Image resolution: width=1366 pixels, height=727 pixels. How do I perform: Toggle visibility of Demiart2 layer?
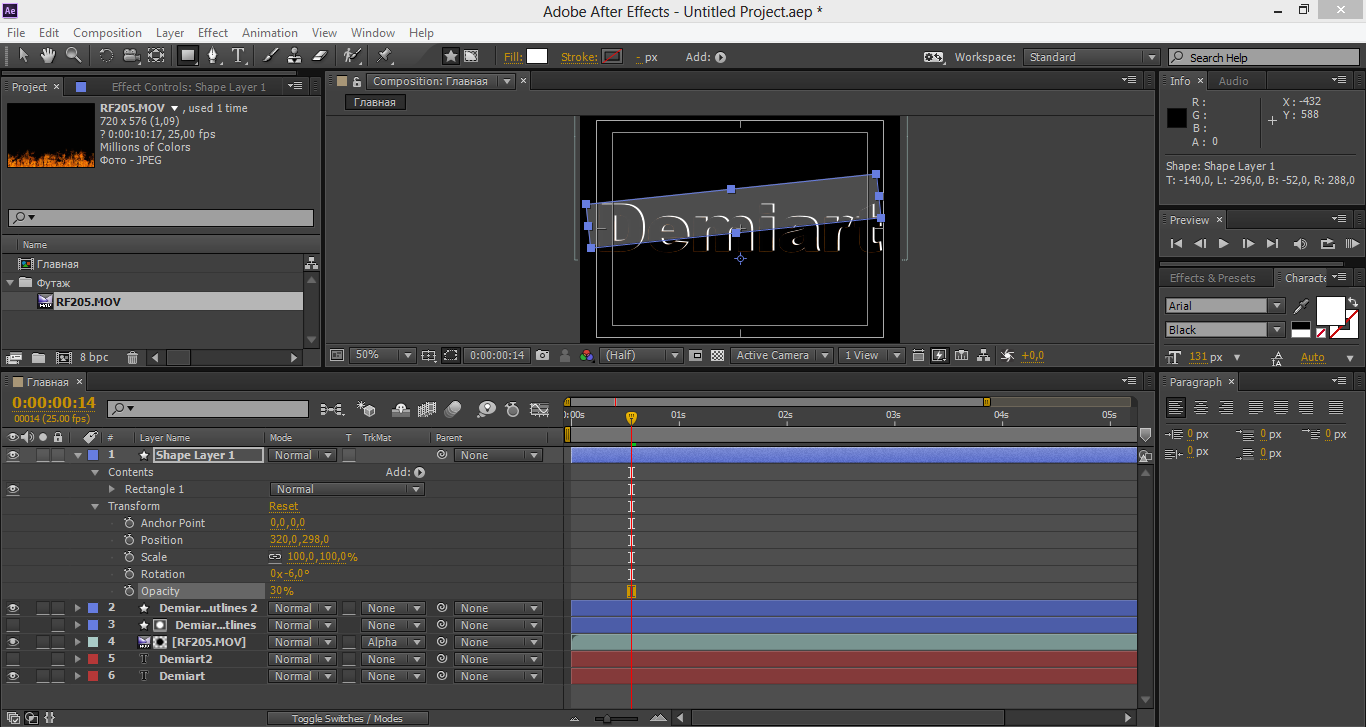[13, 659]
